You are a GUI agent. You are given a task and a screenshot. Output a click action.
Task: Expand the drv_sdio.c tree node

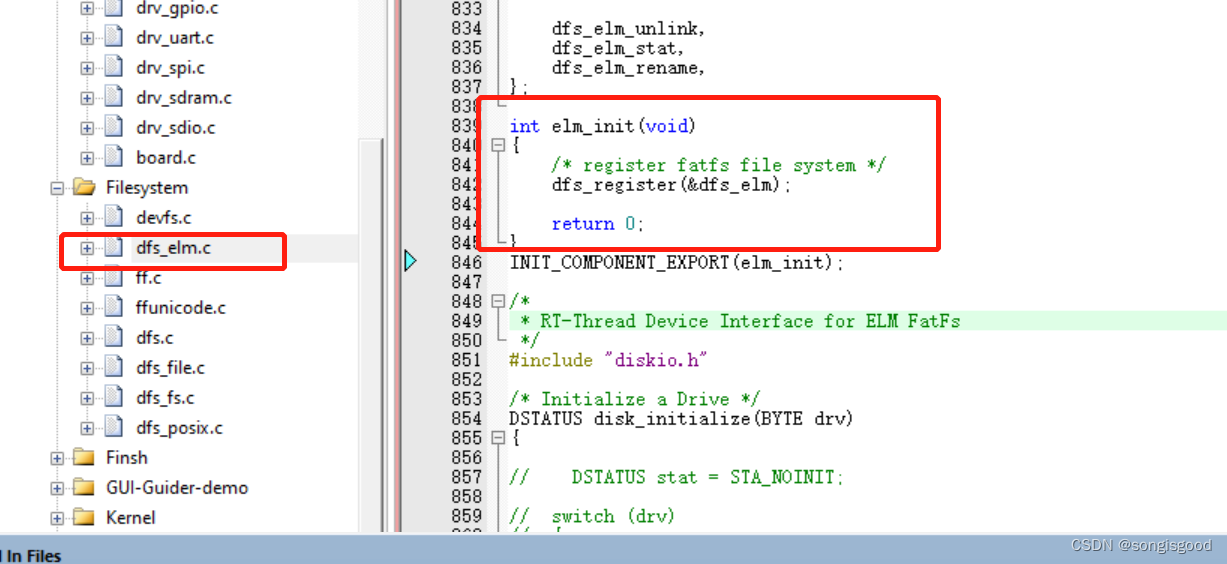click(x=87, y=128)
